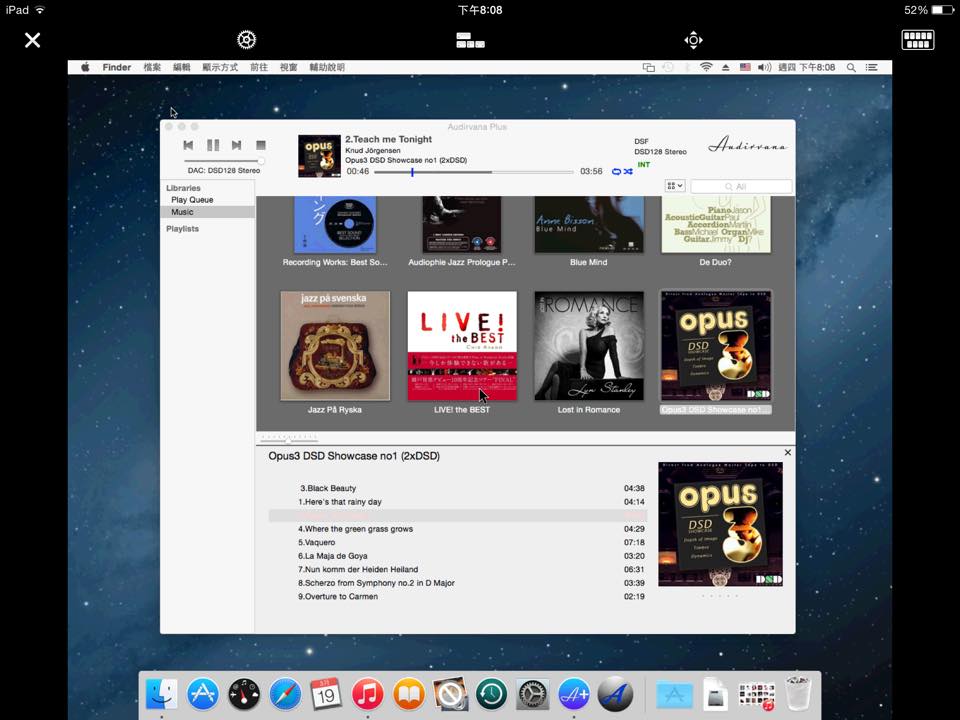960x720 pixels.
Task: Open the 前往 menu
Action: (x=259, y=67)
